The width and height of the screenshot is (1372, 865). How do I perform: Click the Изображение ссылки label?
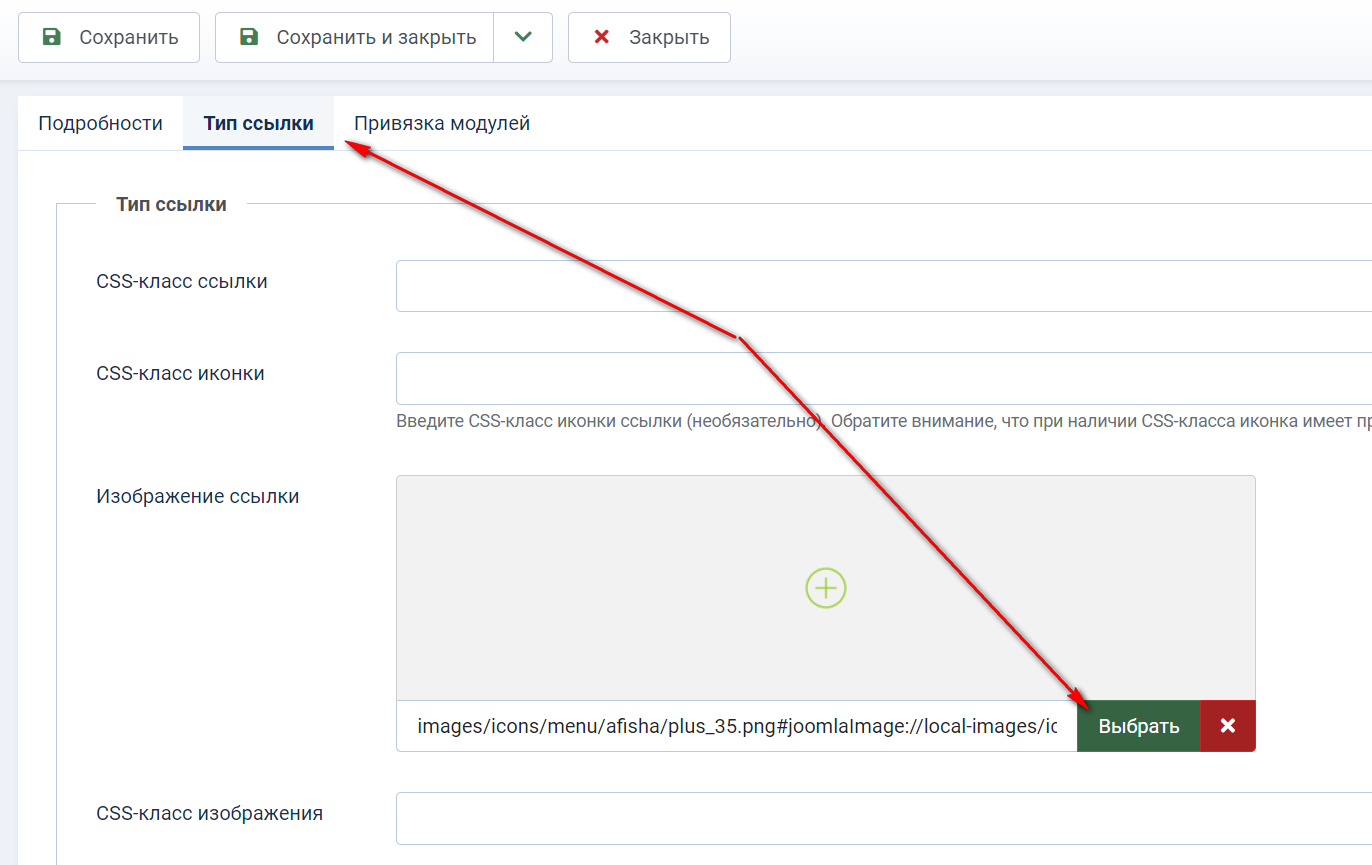point(197,496)
